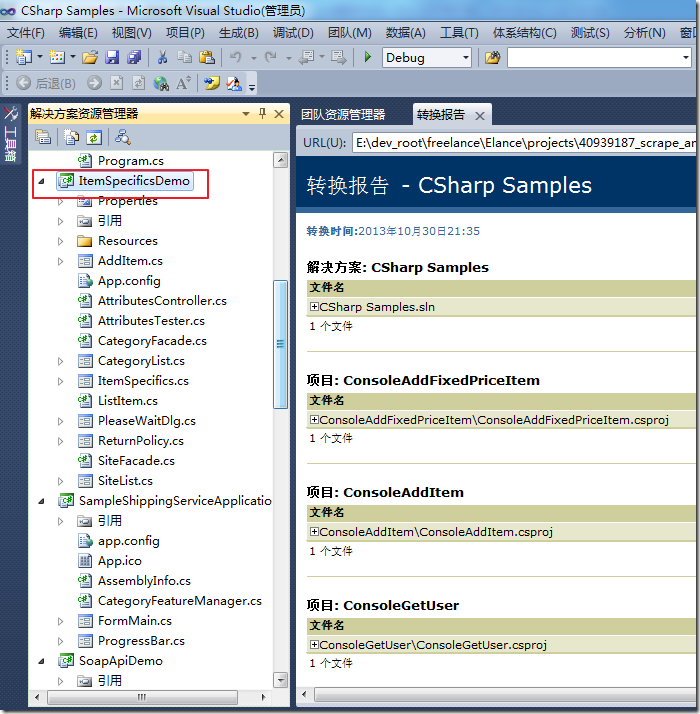Switch to the 团队资源管理器 tab
The height and width of the screenshot is (714, 700).
pos(343,114)
